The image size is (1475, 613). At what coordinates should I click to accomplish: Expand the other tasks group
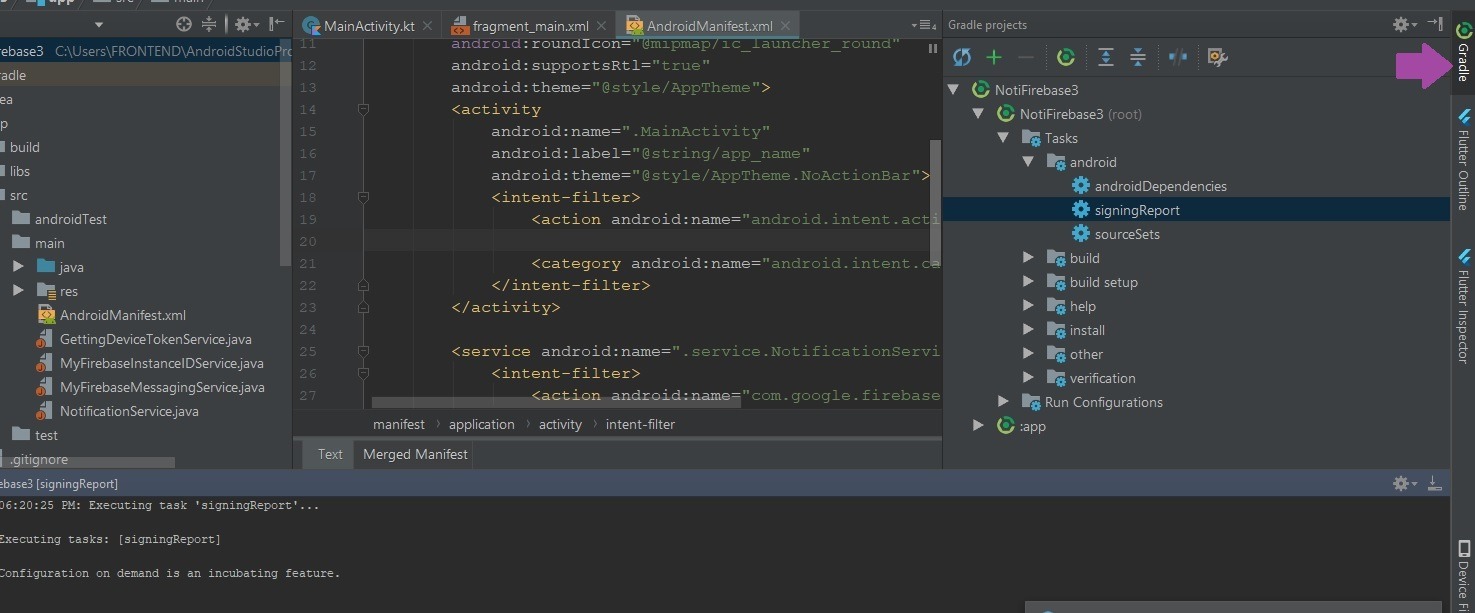click(x=1029, y=354)
